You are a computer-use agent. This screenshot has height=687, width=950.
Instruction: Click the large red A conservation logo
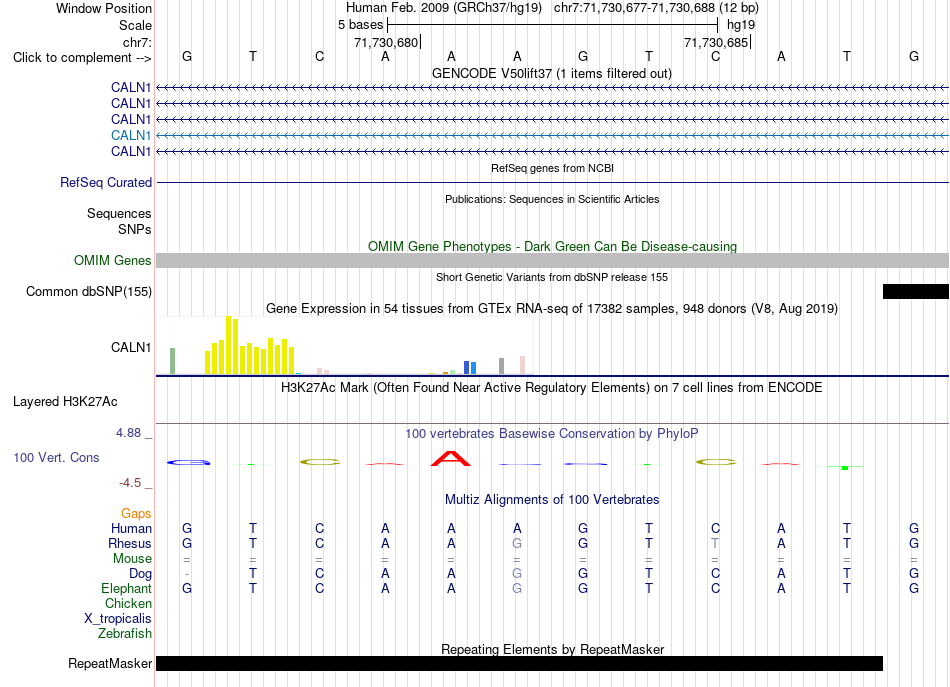451,459
